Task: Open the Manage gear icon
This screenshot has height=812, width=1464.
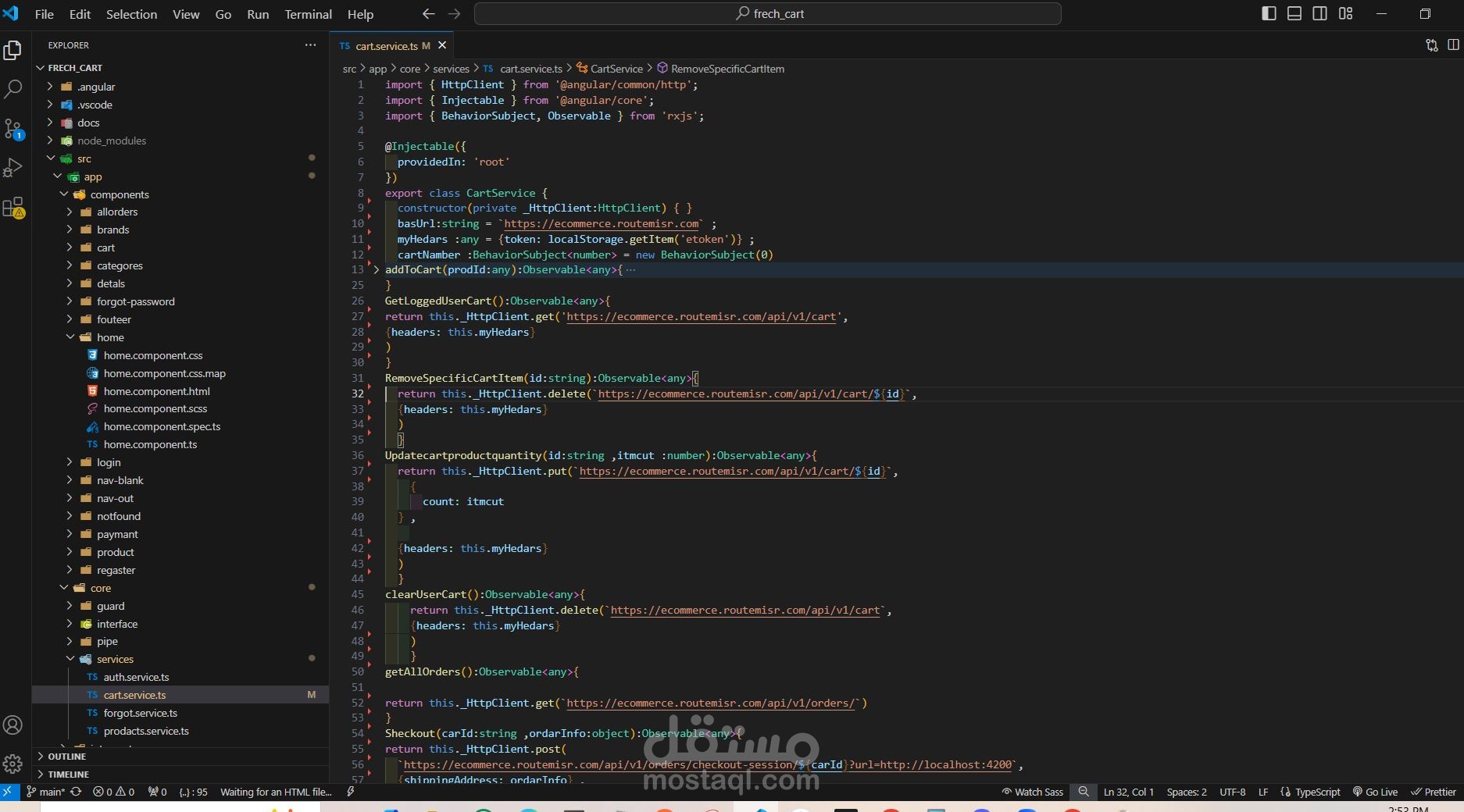Action: tap(12, 764)
